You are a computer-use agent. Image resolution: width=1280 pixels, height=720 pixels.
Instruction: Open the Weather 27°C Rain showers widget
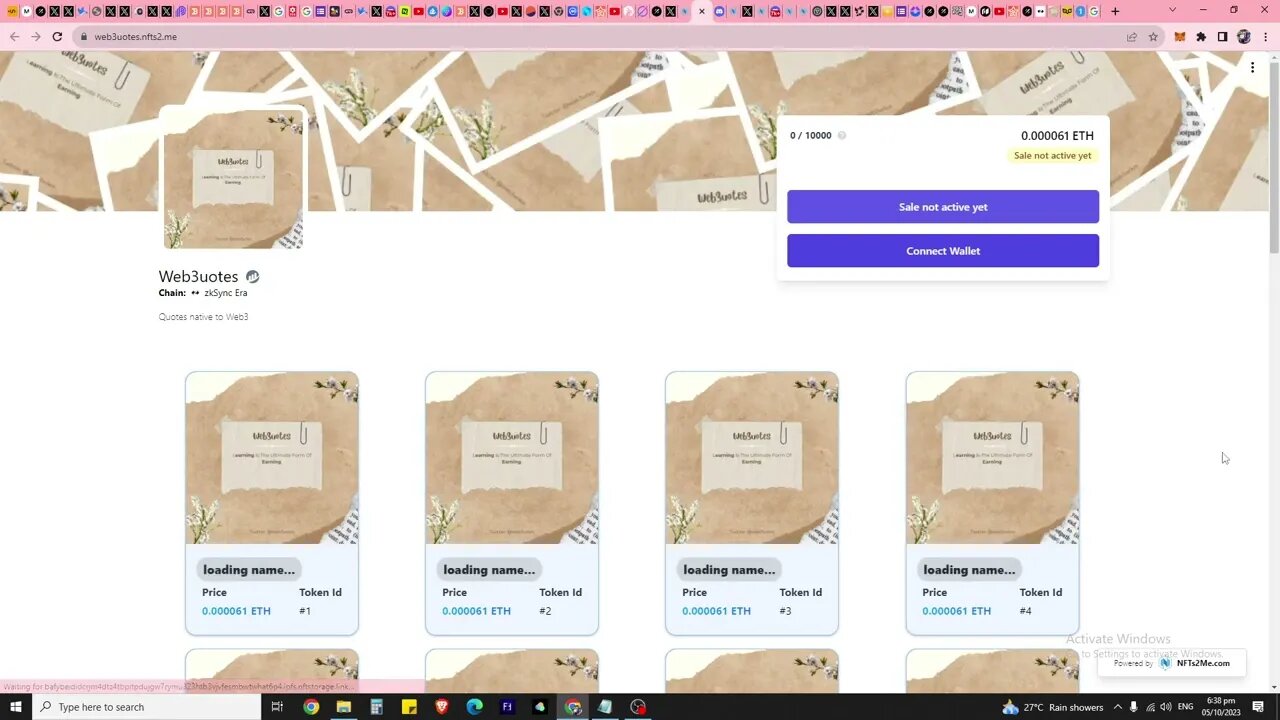(1052, 707)
